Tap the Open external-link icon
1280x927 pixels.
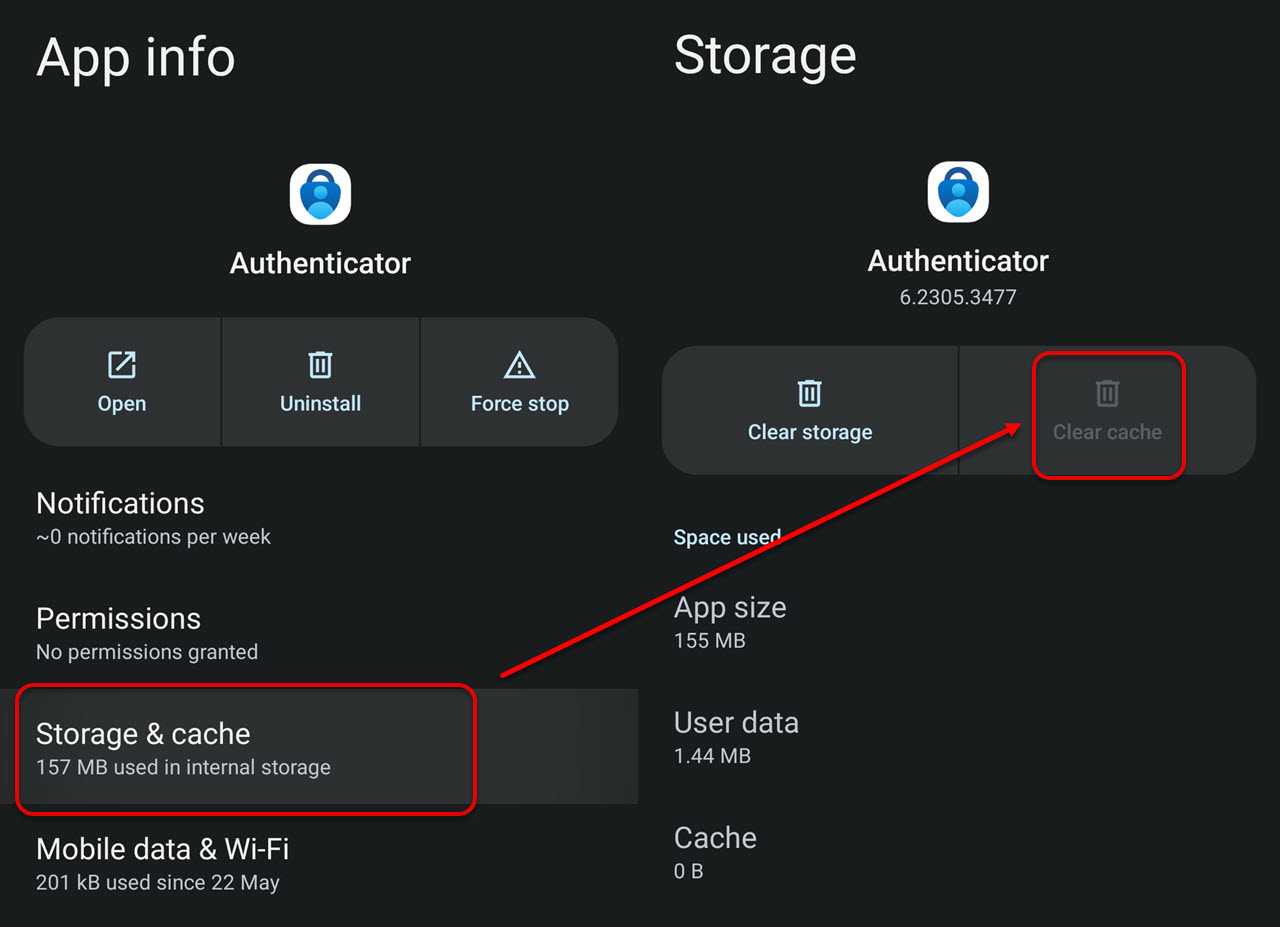pos(121,367)
